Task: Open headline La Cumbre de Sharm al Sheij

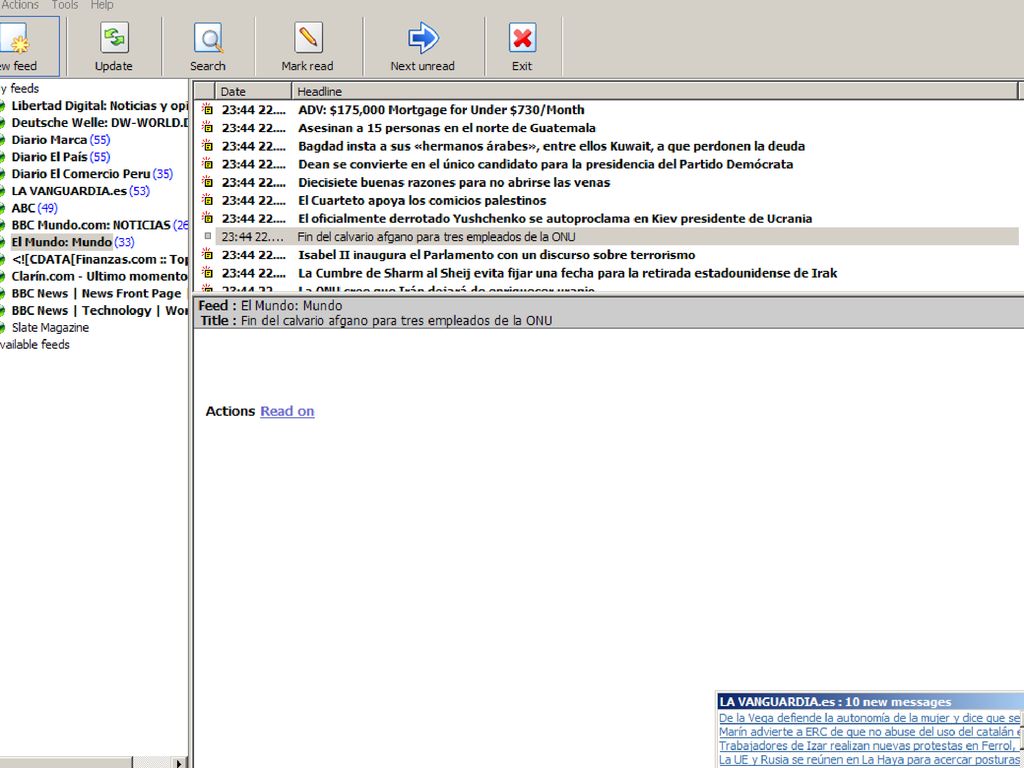Action: [568, 273]
